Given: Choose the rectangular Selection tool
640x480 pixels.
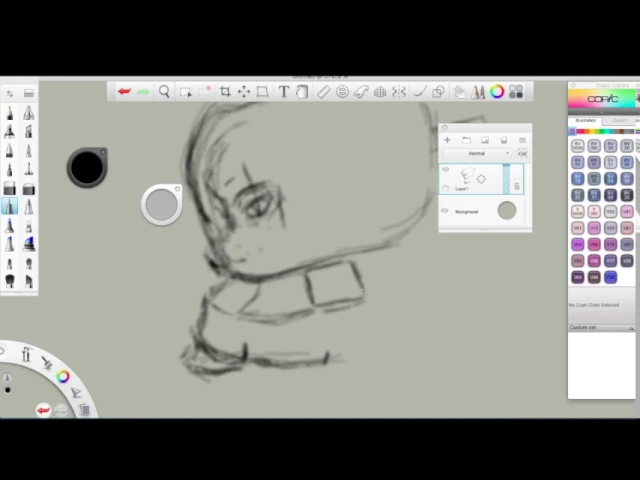Looking at the screenshot, I should [186, 92].
